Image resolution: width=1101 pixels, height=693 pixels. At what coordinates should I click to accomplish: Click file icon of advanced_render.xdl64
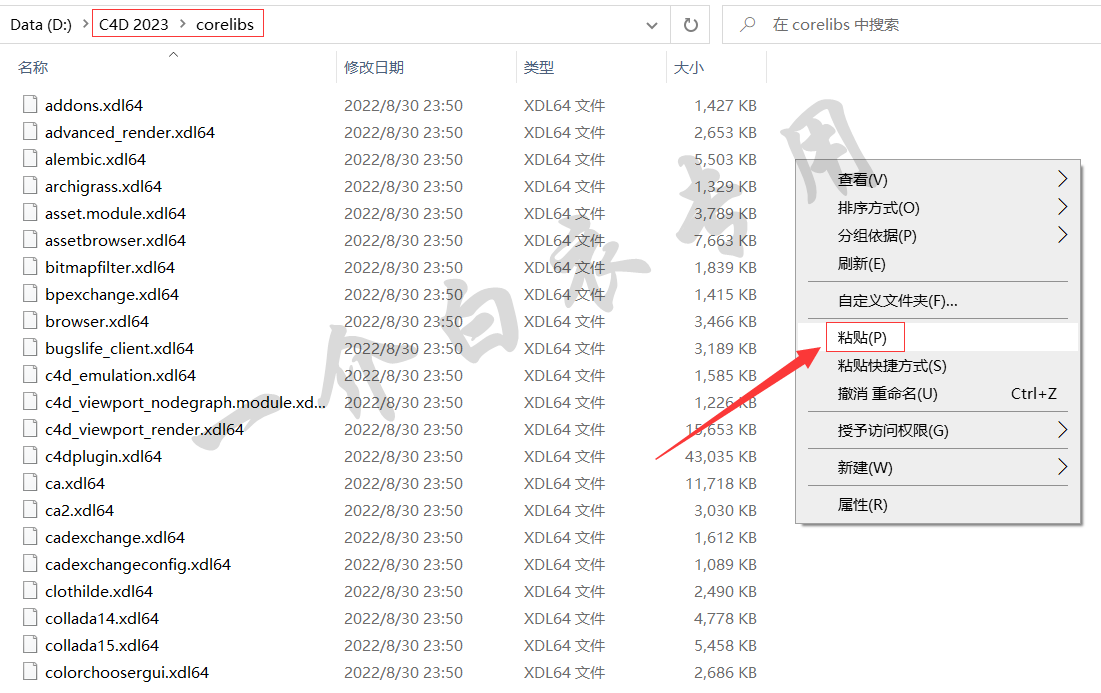[29, 132]
